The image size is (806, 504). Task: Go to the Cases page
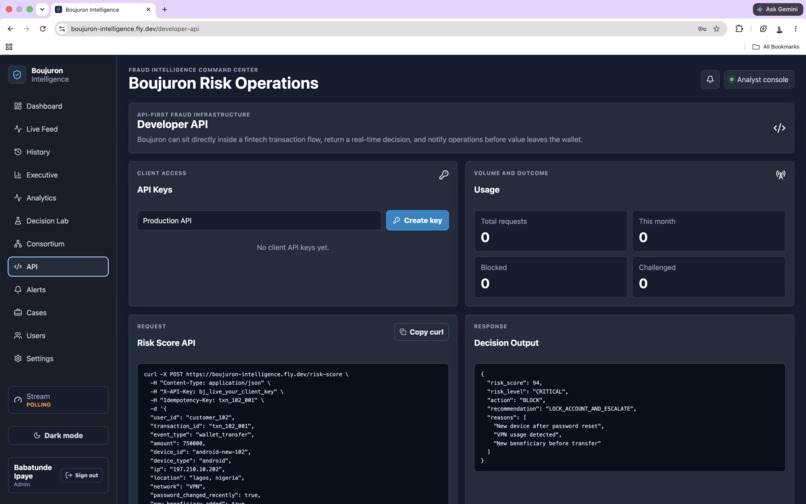click(58, 313)
